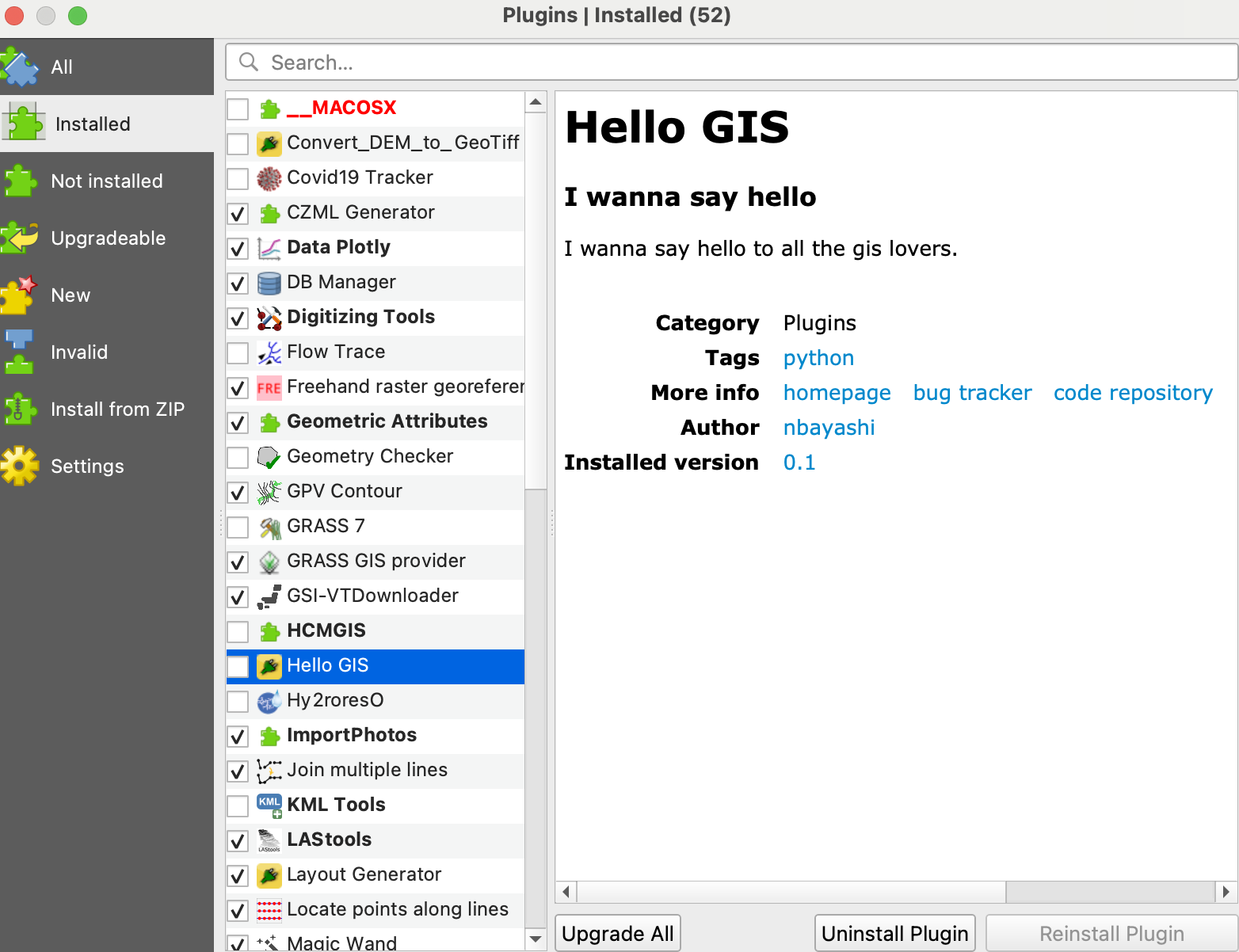
Task: Check the Geometry Checker checkbox
Action: (238, 457)
